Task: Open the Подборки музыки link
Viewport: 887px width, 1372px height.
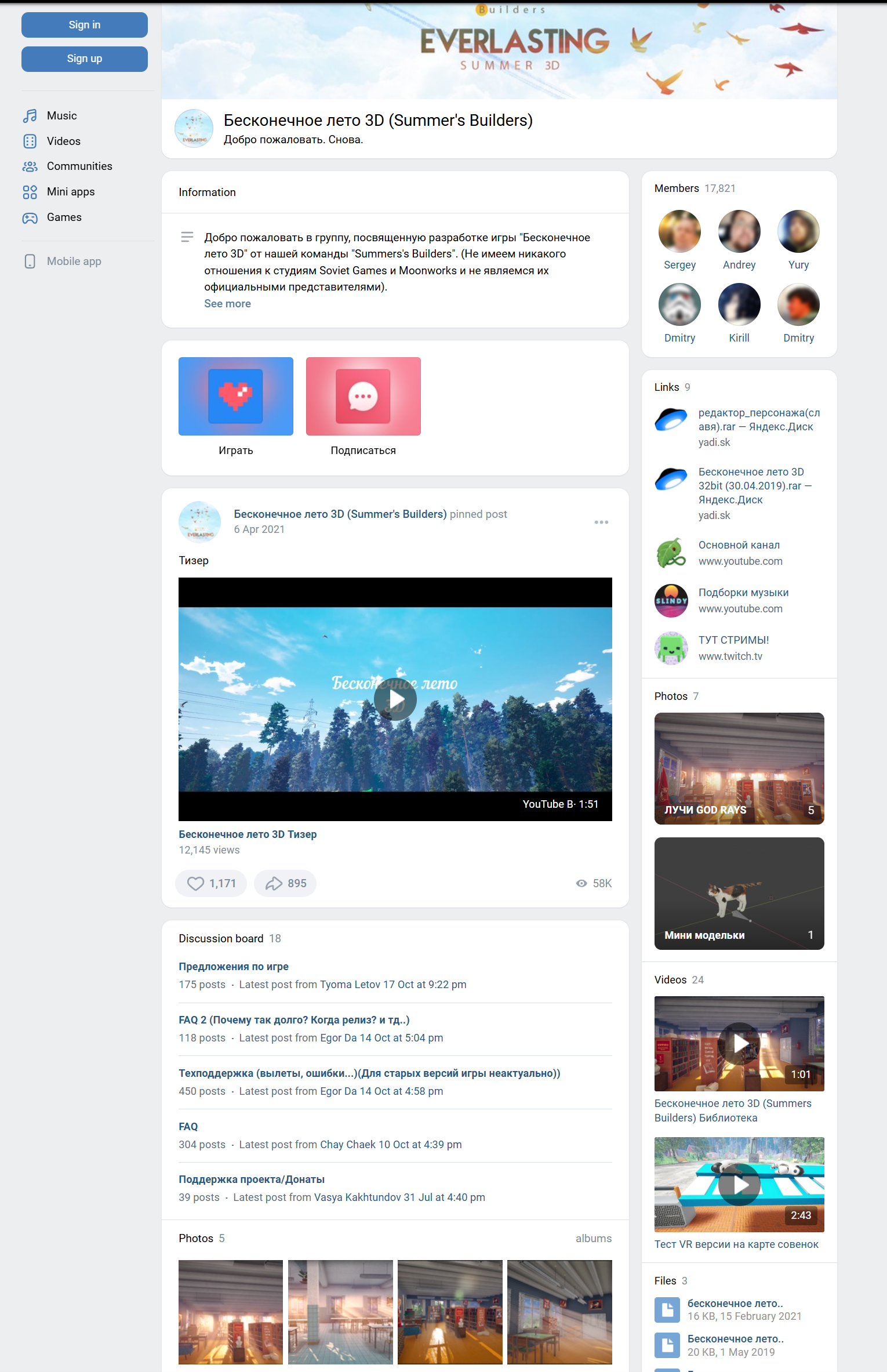Action: click(x=744, y=593)
